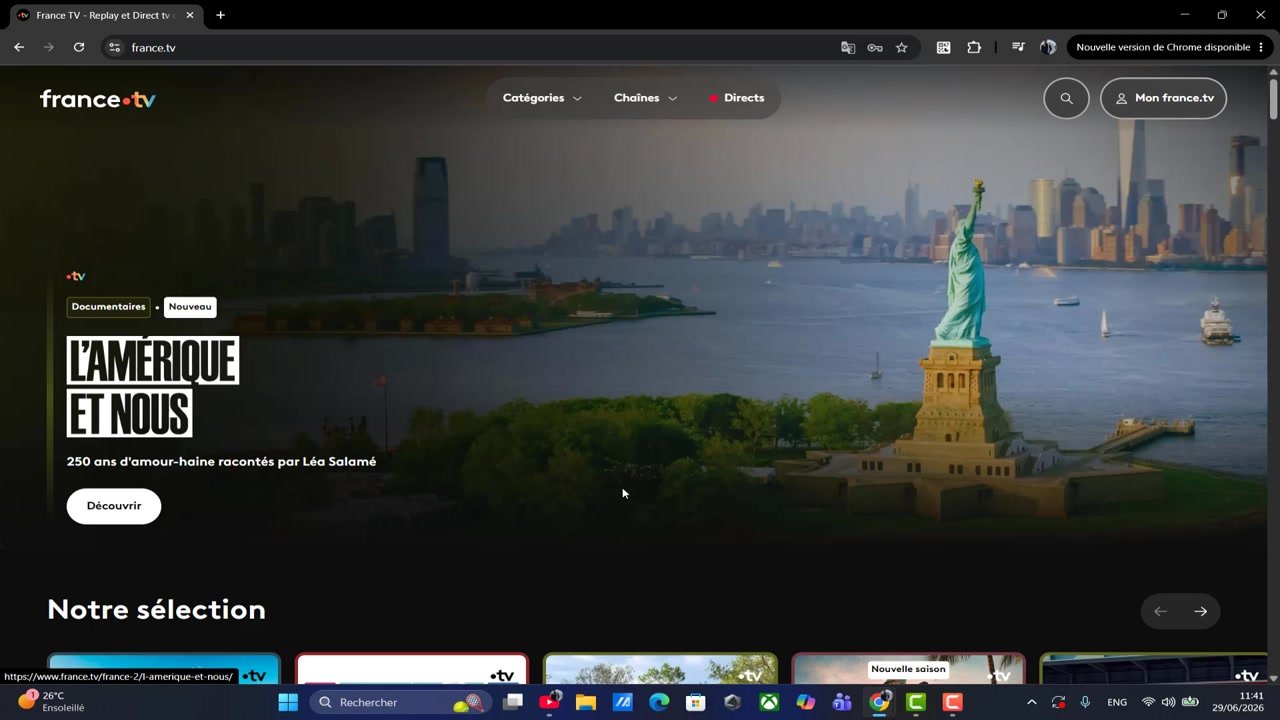Open Google Translate icon in address bar
Image resolution: width=1280 pixels, height=720 pixels.
pyautogui.click(x=848, y=47)
